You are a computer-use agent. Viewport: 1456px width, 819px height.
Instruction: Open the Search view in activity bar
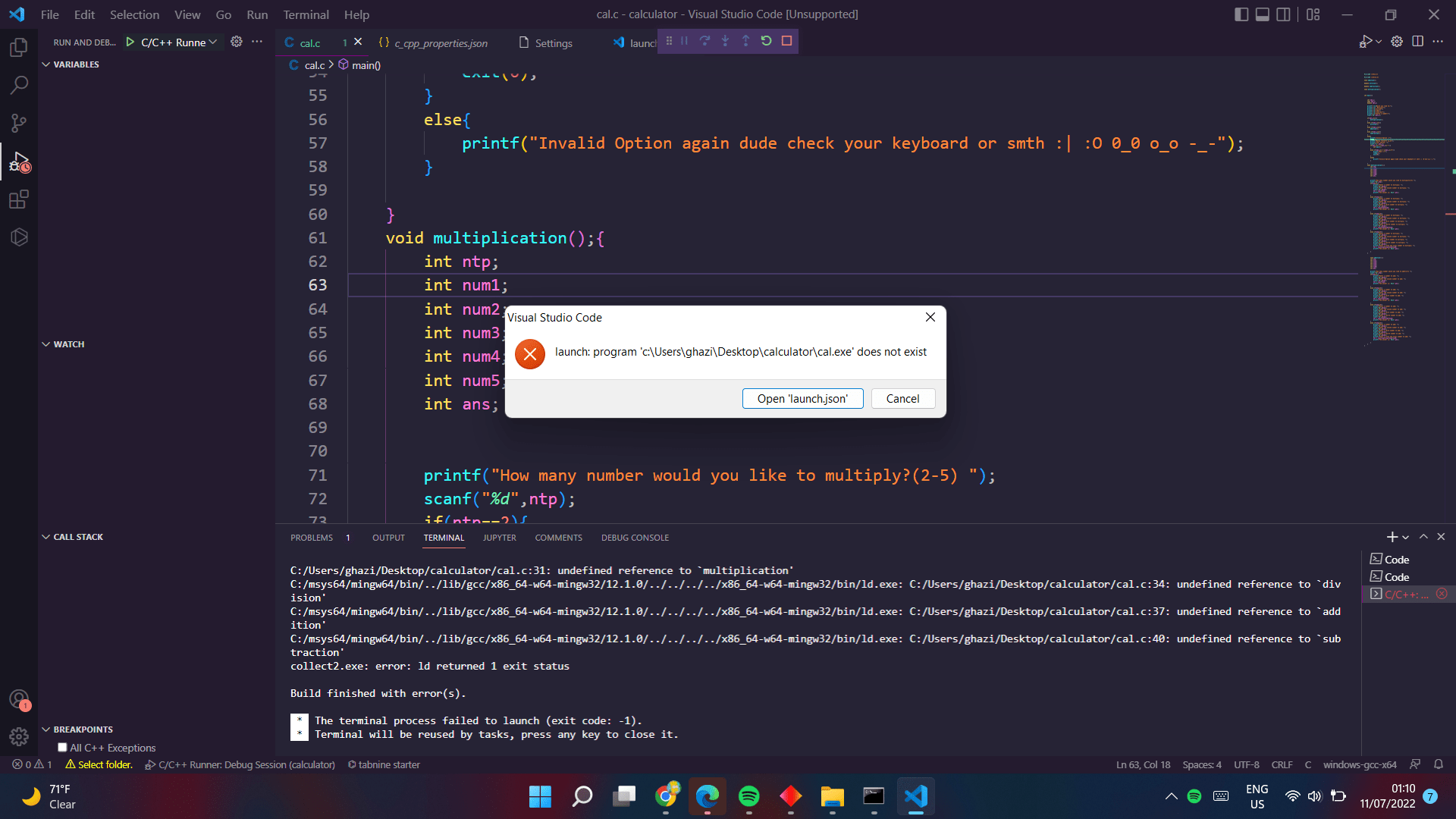(x=19, y=85)
